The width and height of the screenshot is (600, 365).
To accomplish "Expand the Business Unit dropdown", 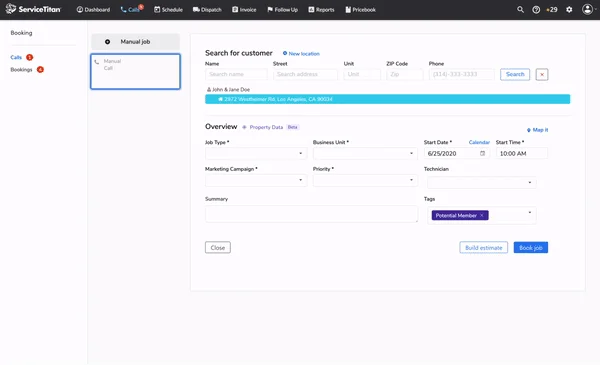I will 365,153.
